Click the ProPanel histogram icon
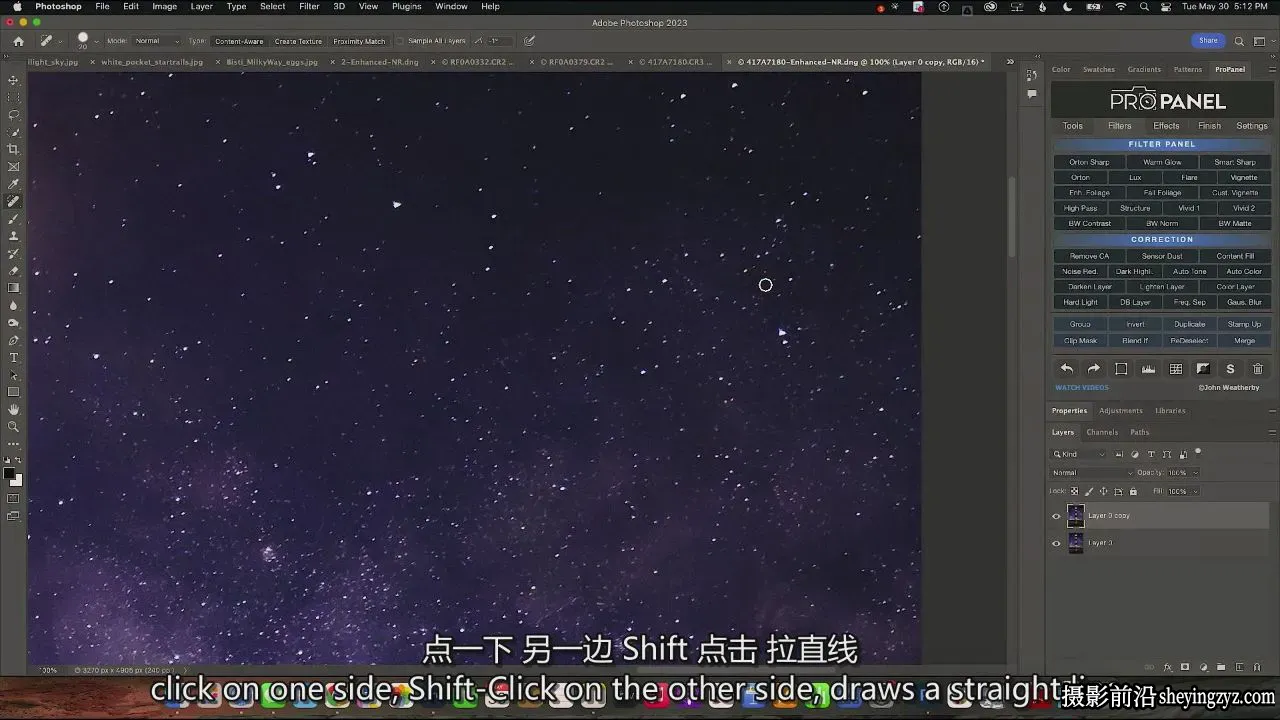 (x=1149, y=369)
